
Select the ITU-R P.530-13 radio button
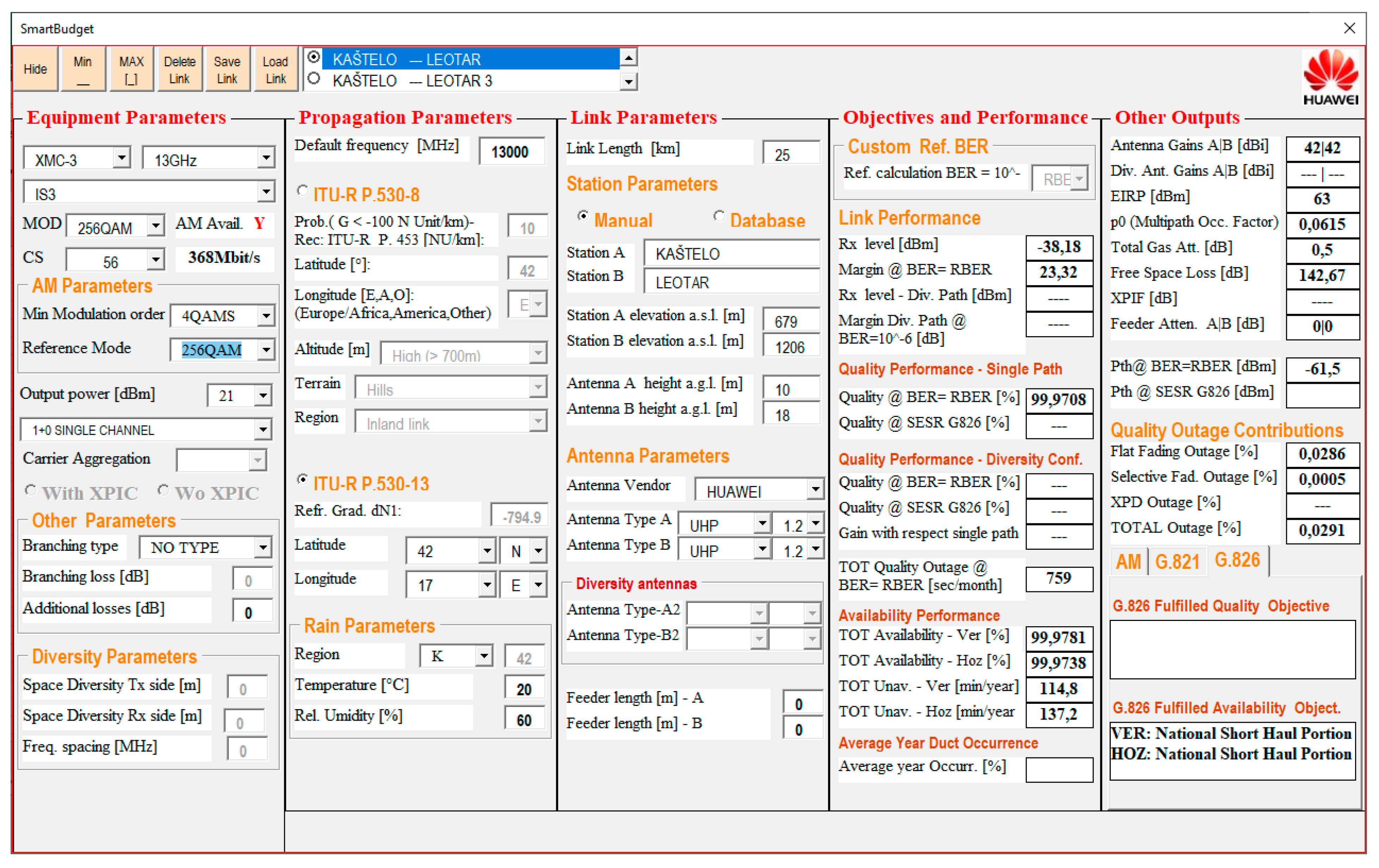(303, 479)
